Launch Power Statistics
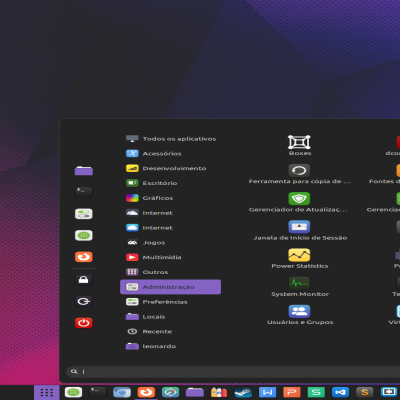Viewport: 400px width, 400px height. (x=299, y=259)
